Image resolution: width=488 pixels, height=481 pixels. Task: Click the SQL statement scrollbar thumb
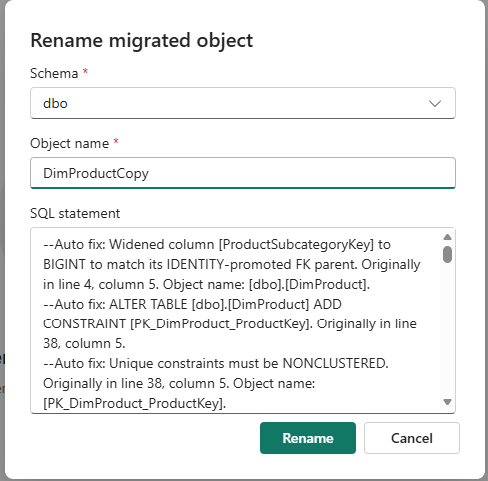pyautogui.click(x=447, y=254)
